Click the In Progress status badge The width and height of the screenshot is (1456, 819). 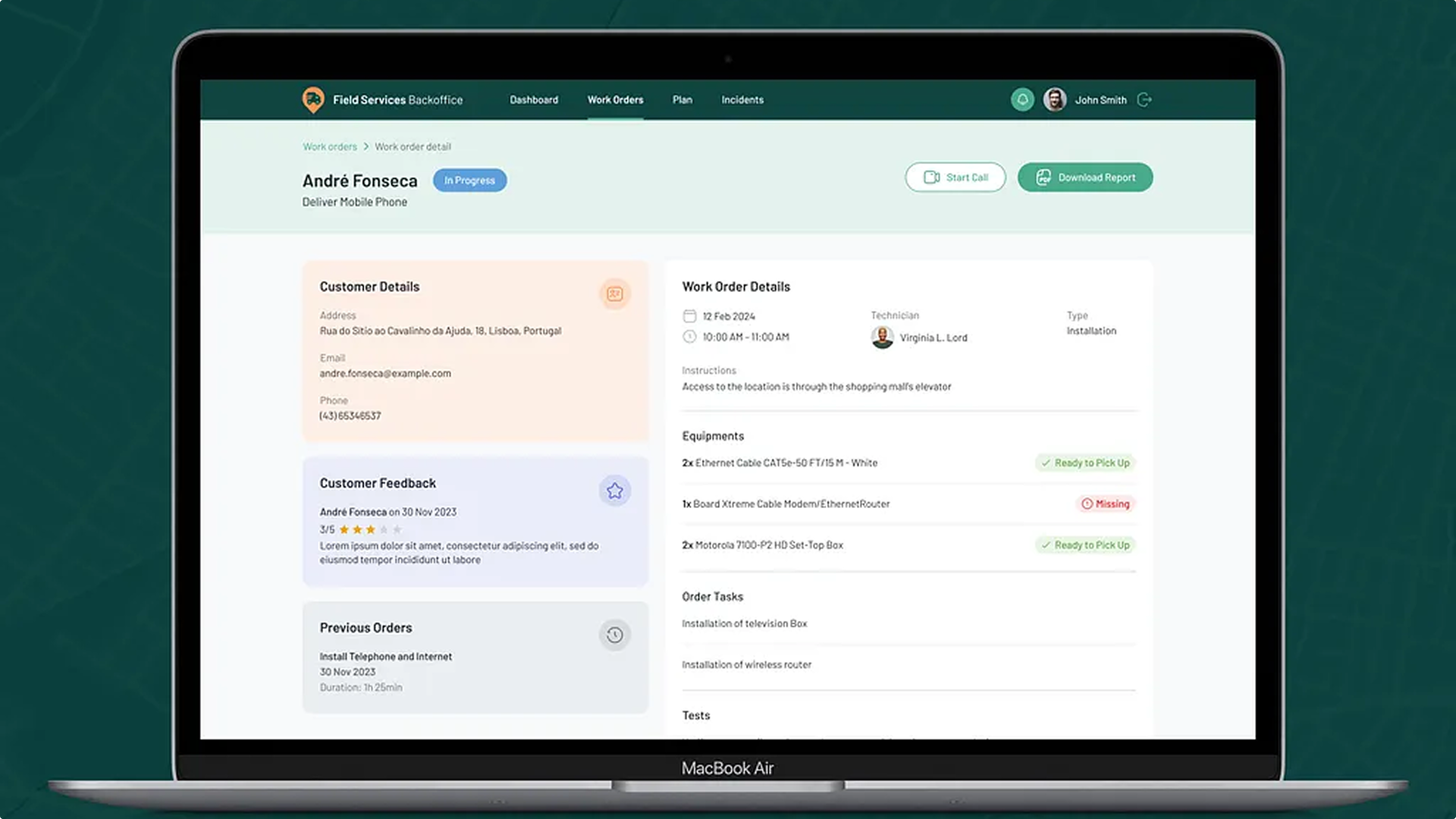pyautogui.click(x=469, y=180)
